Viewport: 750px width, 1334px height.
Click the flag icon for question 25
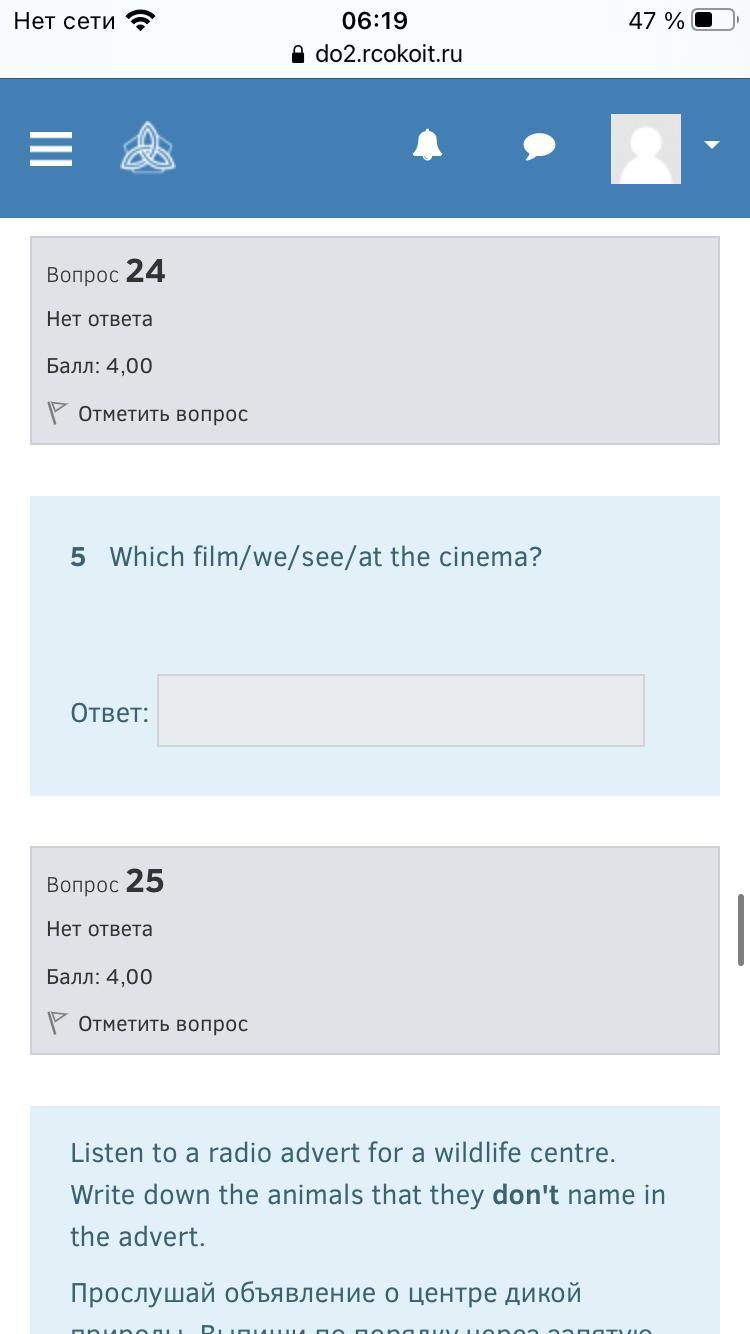click(57, 1023)
